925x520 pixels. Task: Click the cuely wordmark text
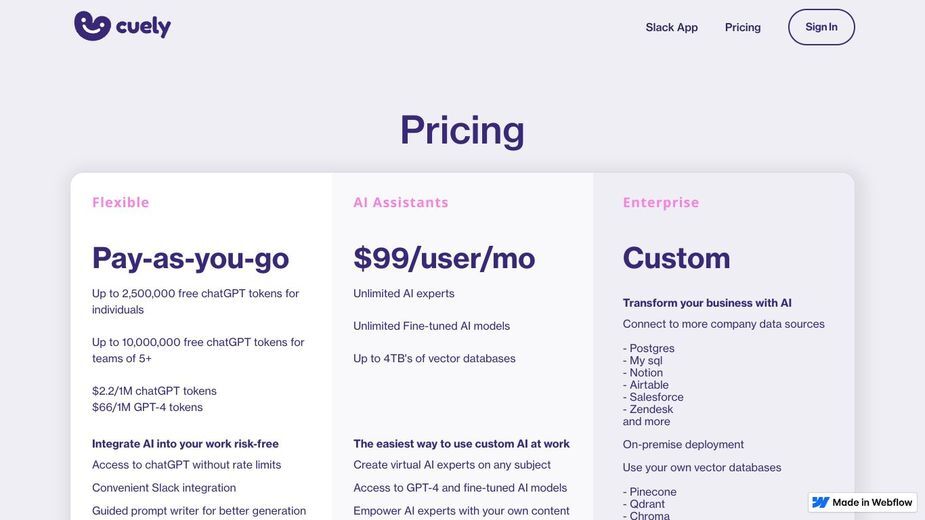click(x=143, y=27)
